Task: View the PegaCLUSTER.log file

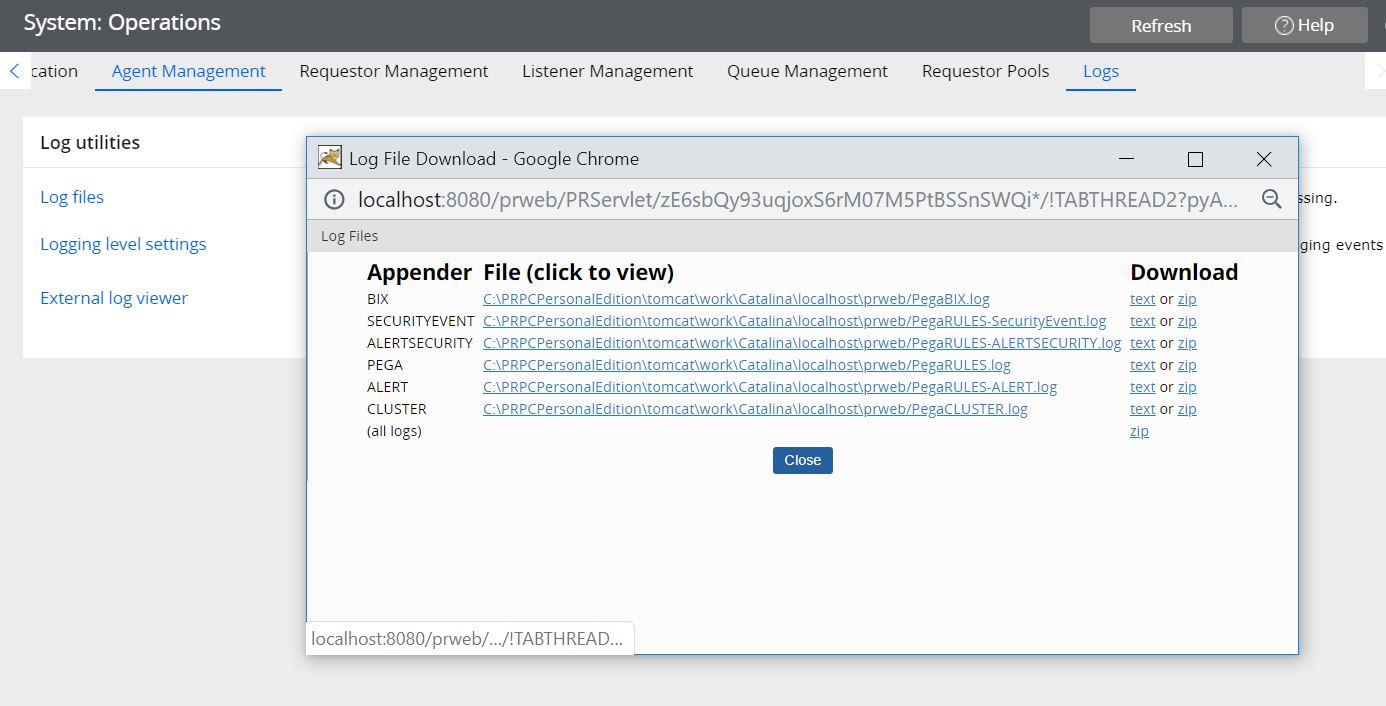Action: [755, 408]
